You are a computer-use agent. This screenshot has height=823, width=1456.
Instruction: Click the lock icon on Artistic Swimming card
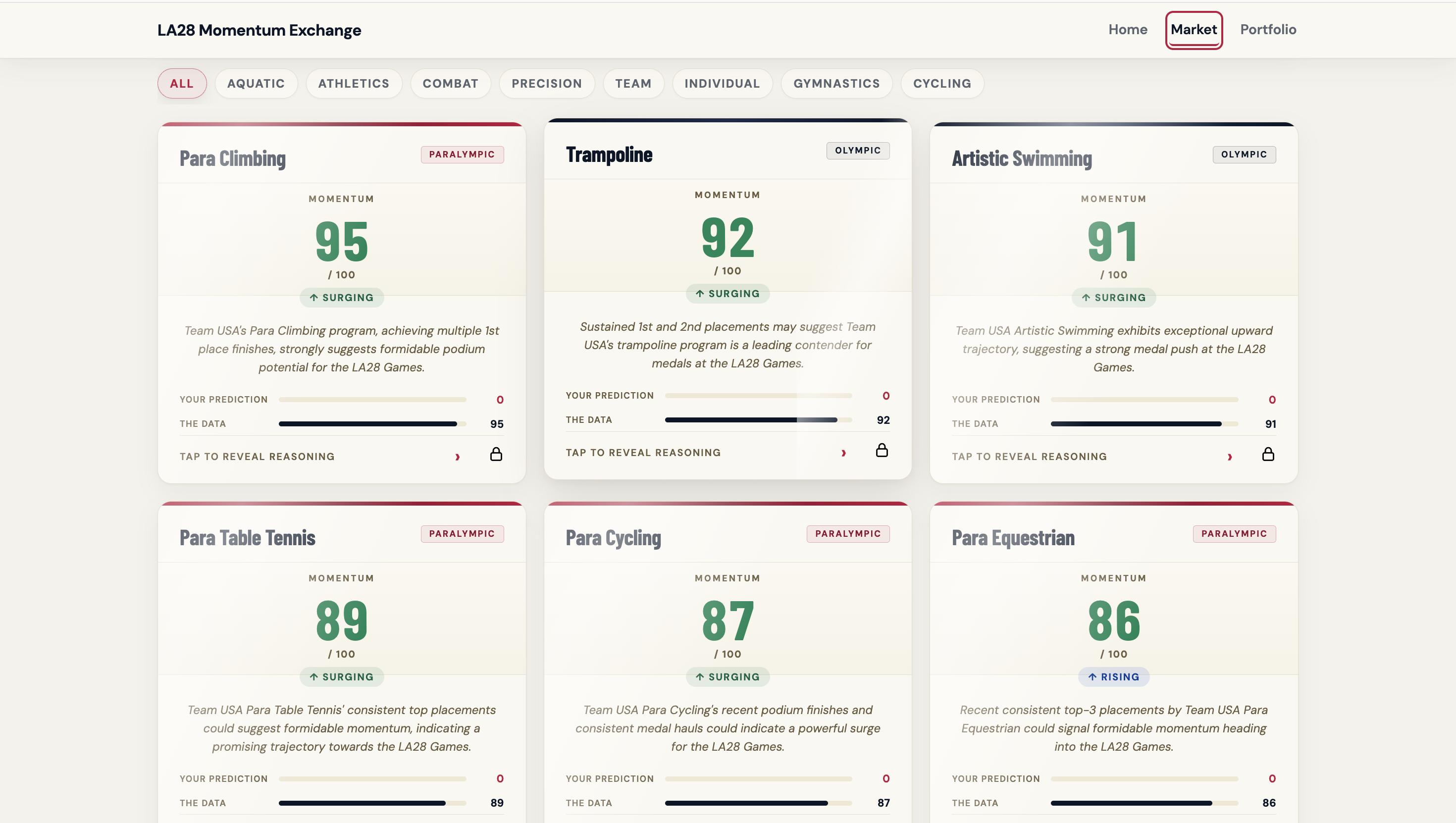coord(1268,455)
